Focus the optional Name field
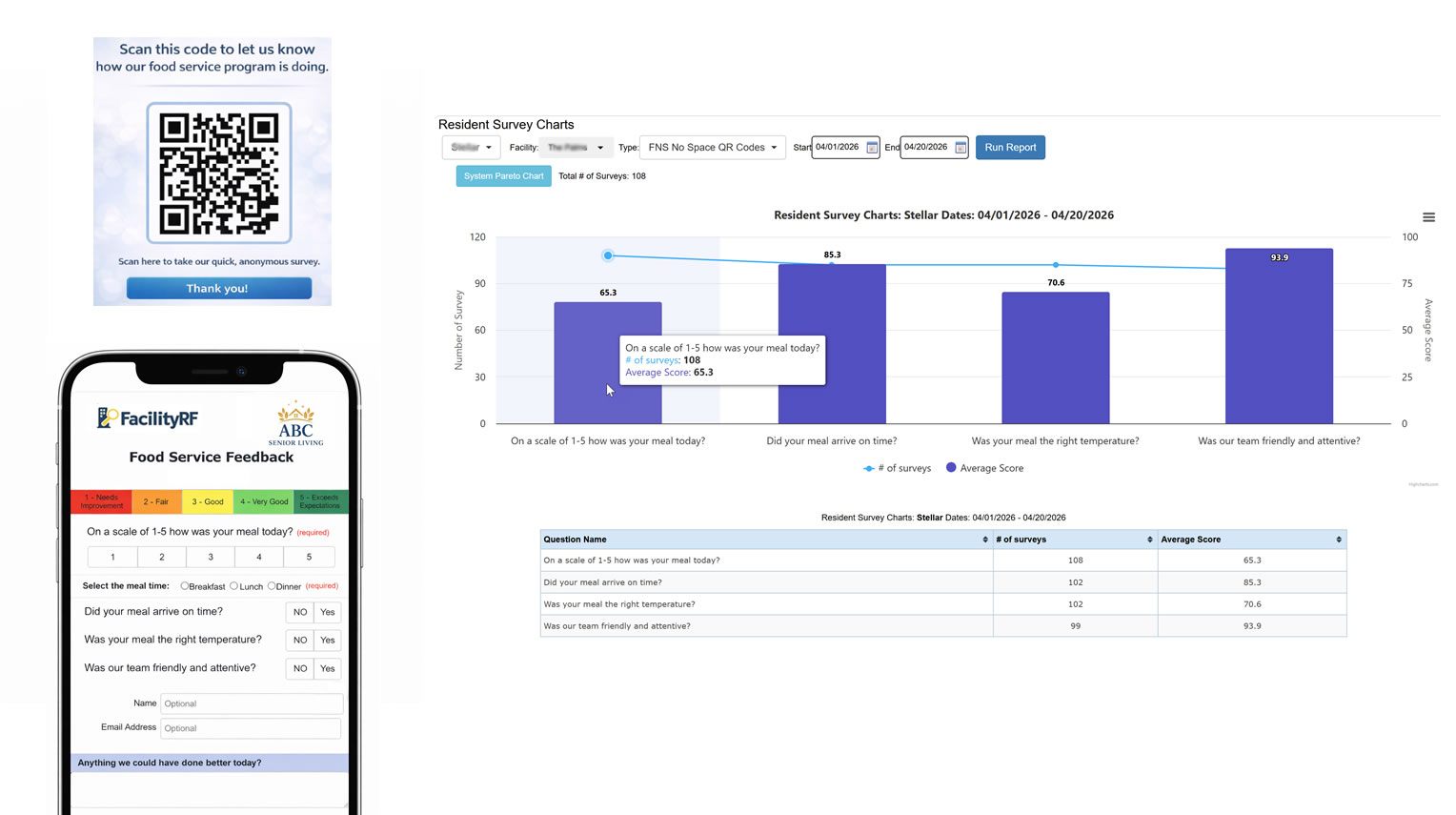This screenshot has height=815, width=1456. click(252, 703)
